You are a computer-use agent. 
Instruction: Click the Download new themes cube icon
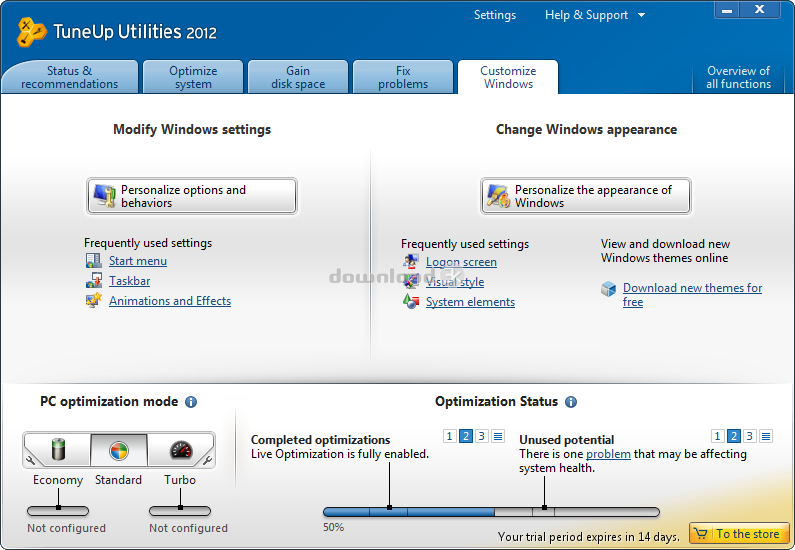pyautogui.click(x=608, y=289)
